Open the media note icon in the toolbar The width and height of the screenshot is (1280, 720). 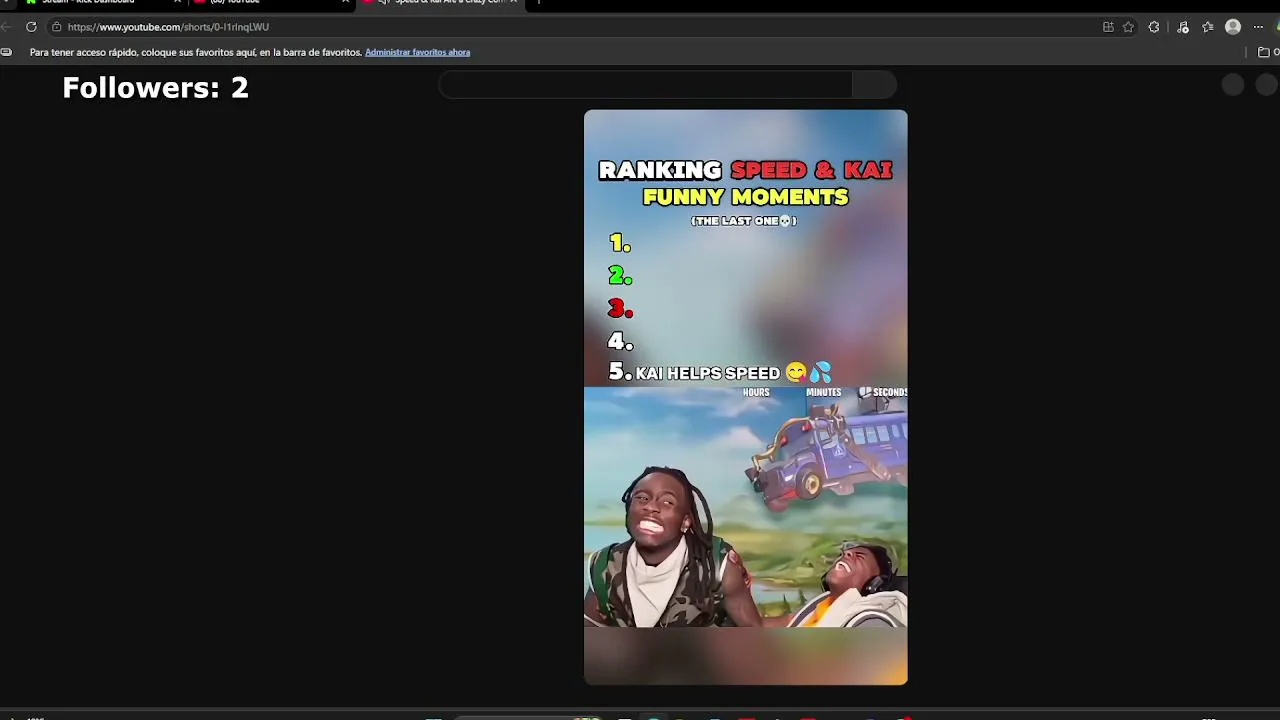tap(1183, 27)
